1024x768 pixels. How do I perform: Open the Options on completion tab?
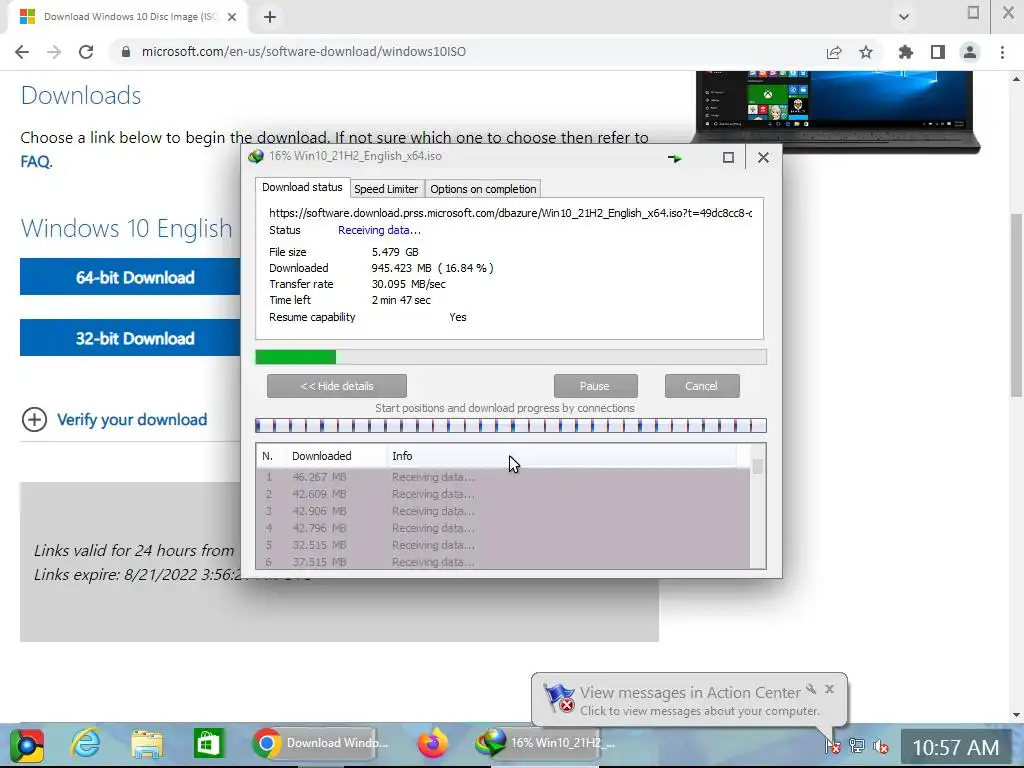tap(483, 189)
